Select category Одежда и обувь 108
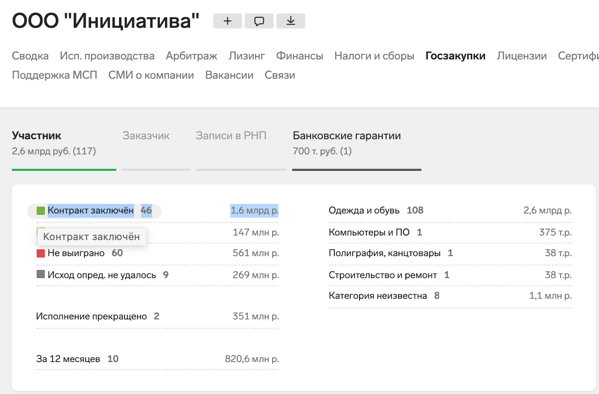This screenshot has height=394, width=599. (x=376, y=210)
